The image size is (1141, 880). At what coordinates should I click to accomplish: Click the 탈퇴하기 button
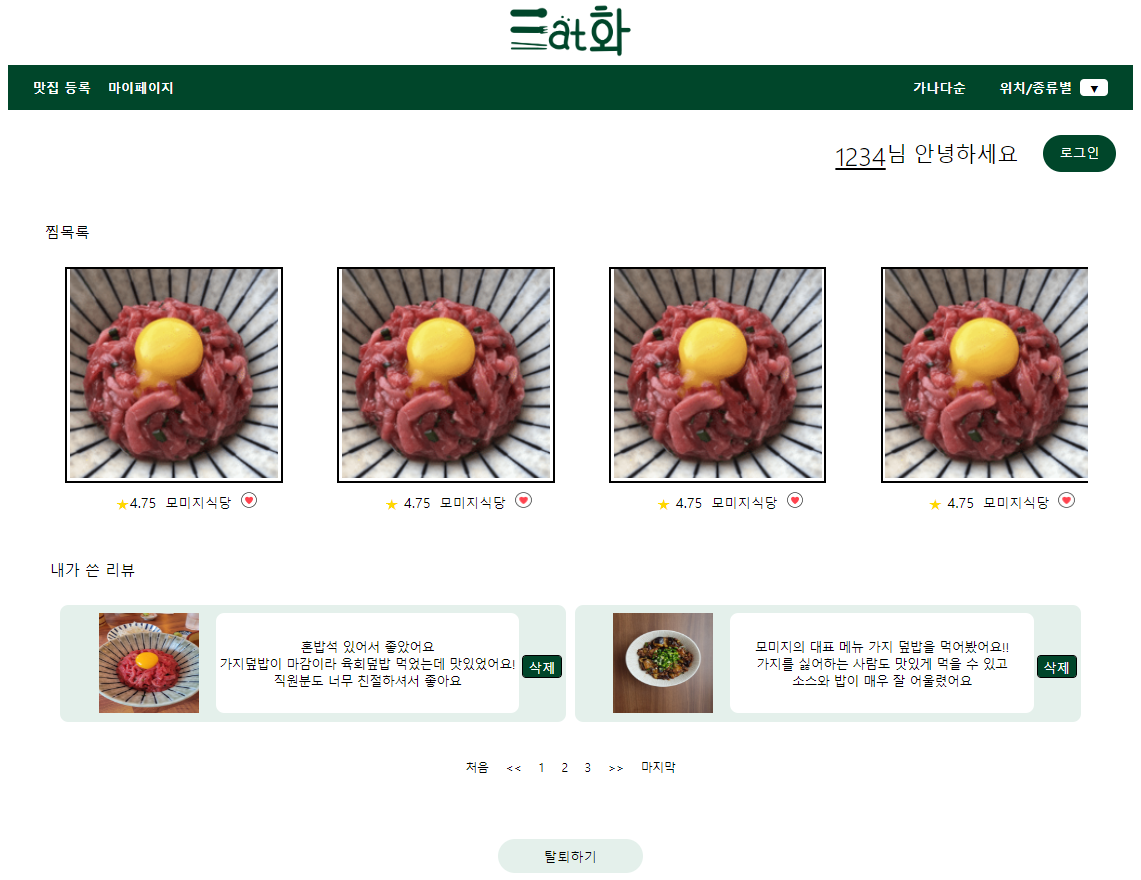[570, 856]
